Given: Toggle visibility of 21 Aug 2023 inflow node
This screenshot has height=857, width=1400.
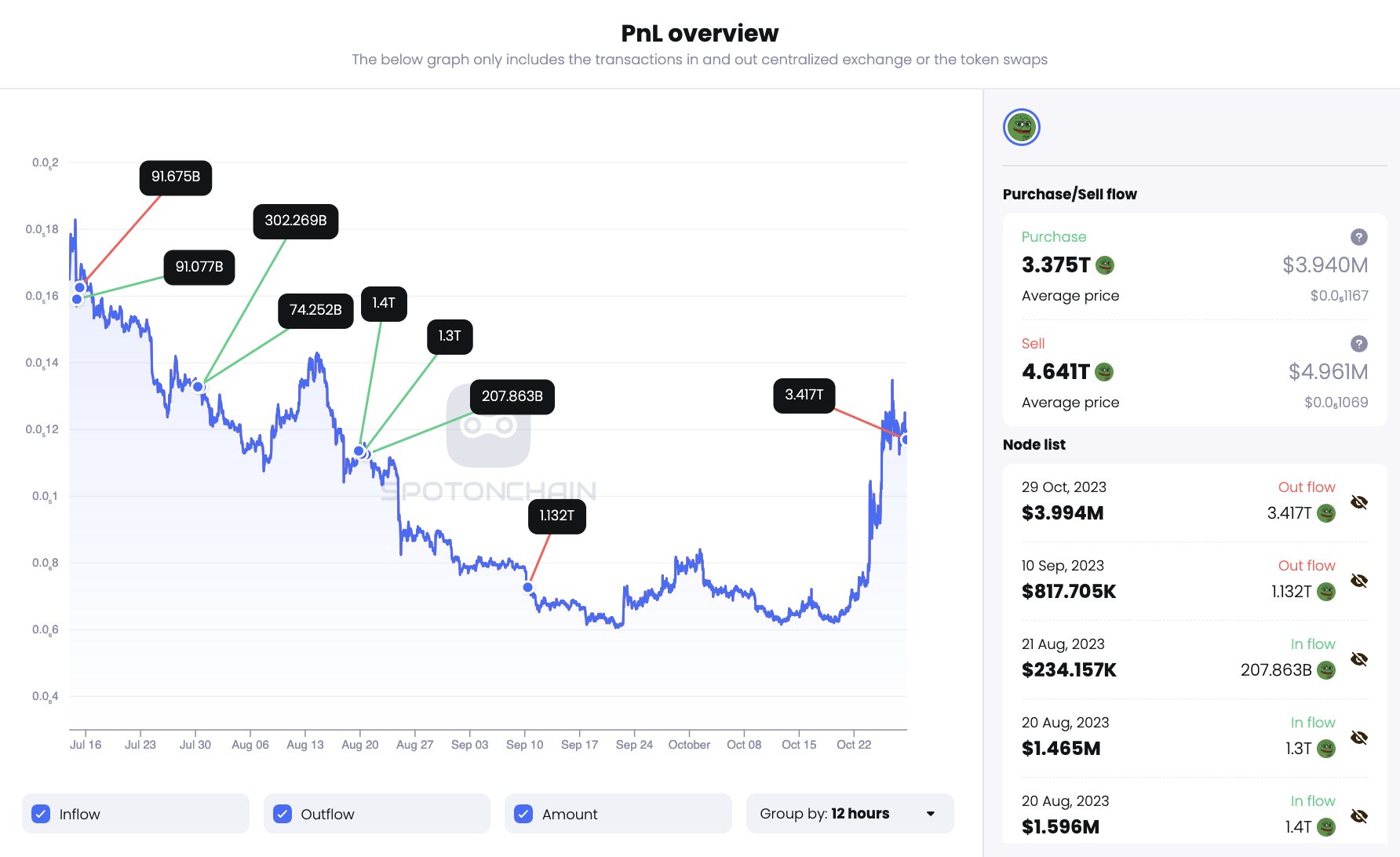Looking at the screenshot, I should coord(1359,659).
